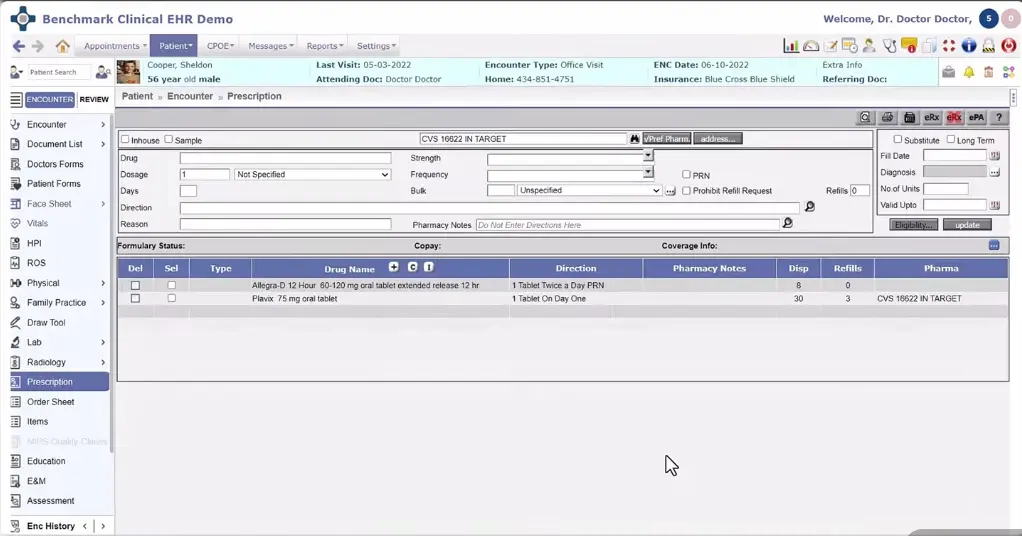Viewport: 1022px width, 536px height.
Task: Switch to the REVIEW tab
Action: pyautogui.click(x=94, y=100)
